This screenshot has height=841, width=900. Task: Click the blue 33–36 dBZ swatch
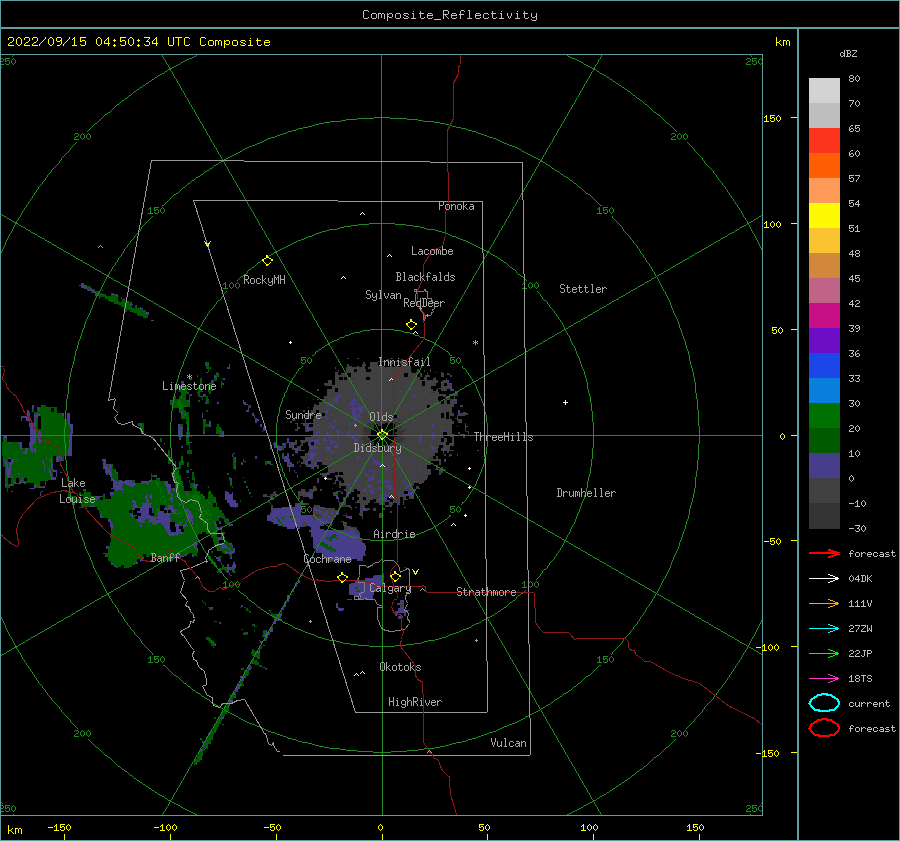tap(824, 366)
